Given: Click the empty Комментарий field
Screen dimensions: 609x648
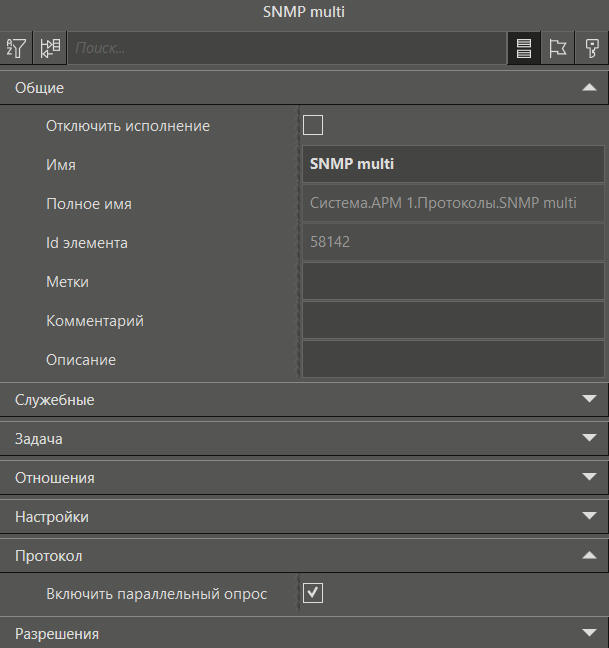Looking at the screenshot, I should [x=453, y=320].
